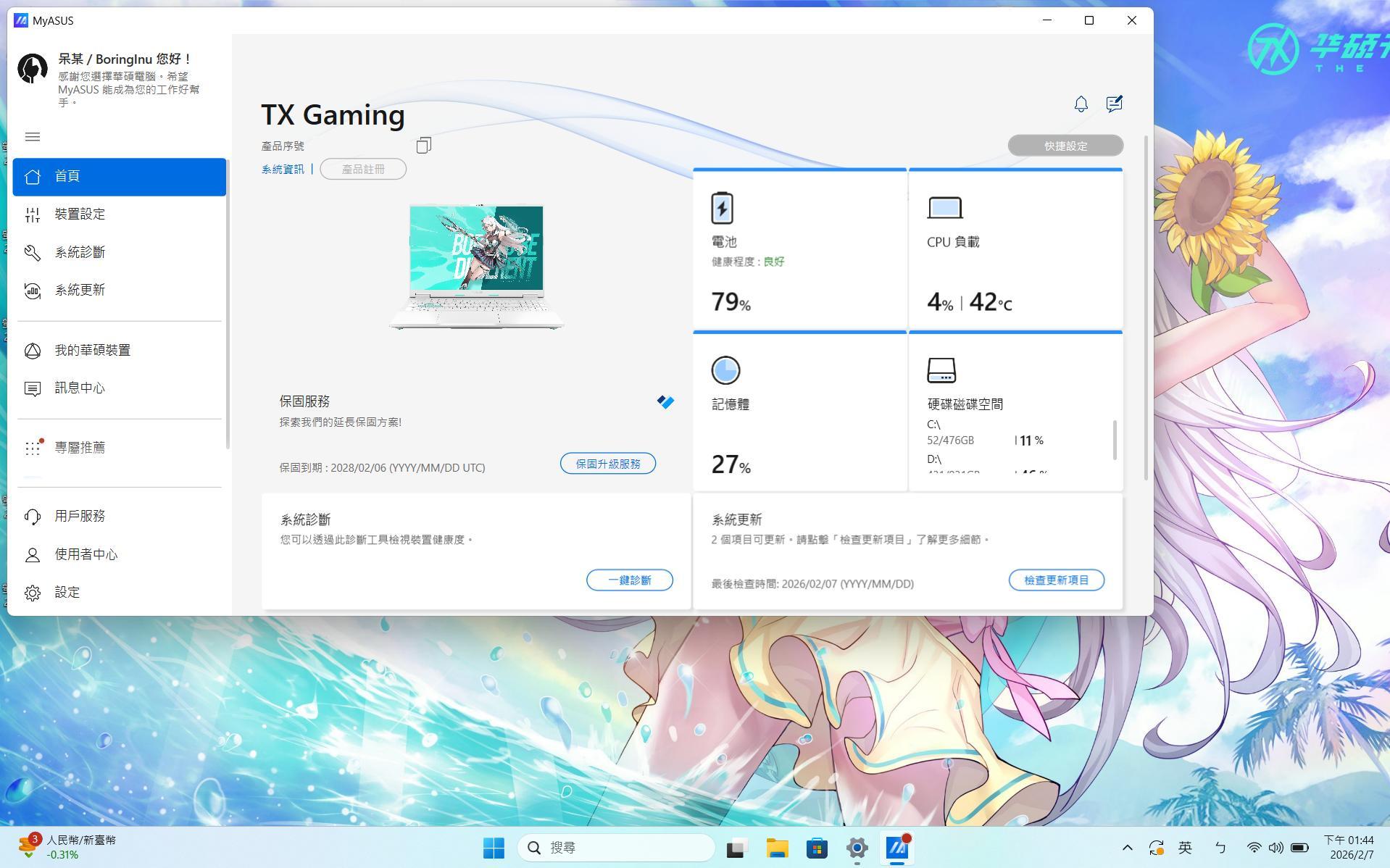Viewport: 1390px width, 868px height.
Task: Click the notification bell icon
Action: (1081, 104)
